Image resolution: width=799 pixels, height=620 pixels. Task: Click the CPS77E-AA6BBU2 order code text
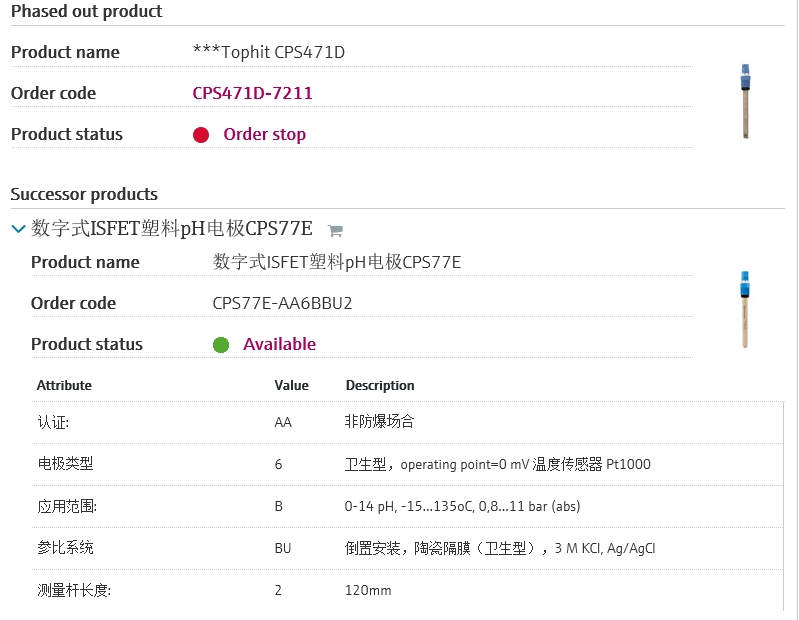point(282,303)
